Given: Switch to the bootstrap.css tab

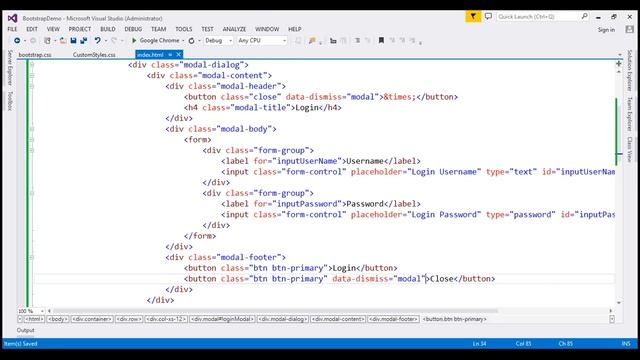Looking at the screenshot, I should [x=35, y=54].
